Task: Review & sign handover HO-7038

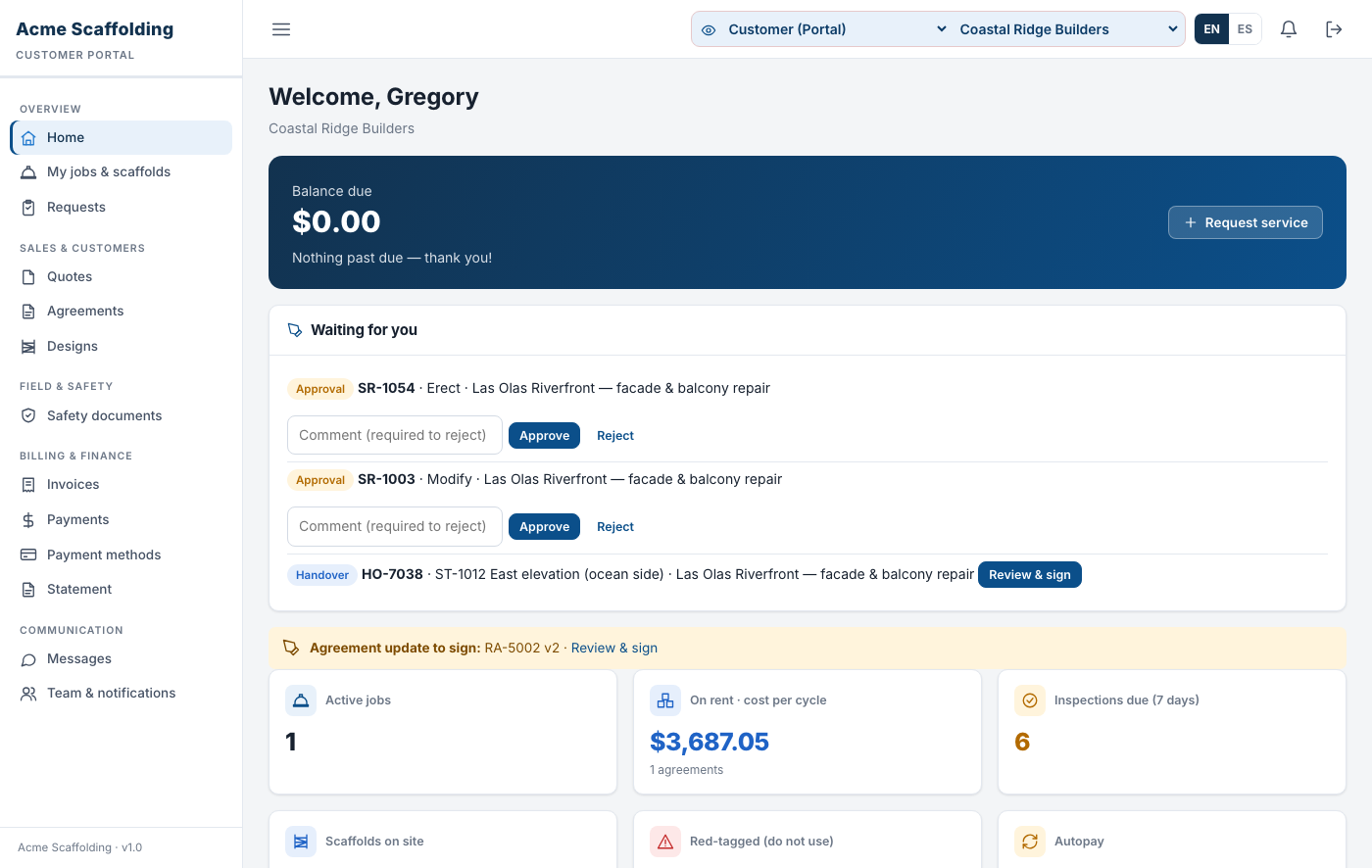Action: (1030, 575)
